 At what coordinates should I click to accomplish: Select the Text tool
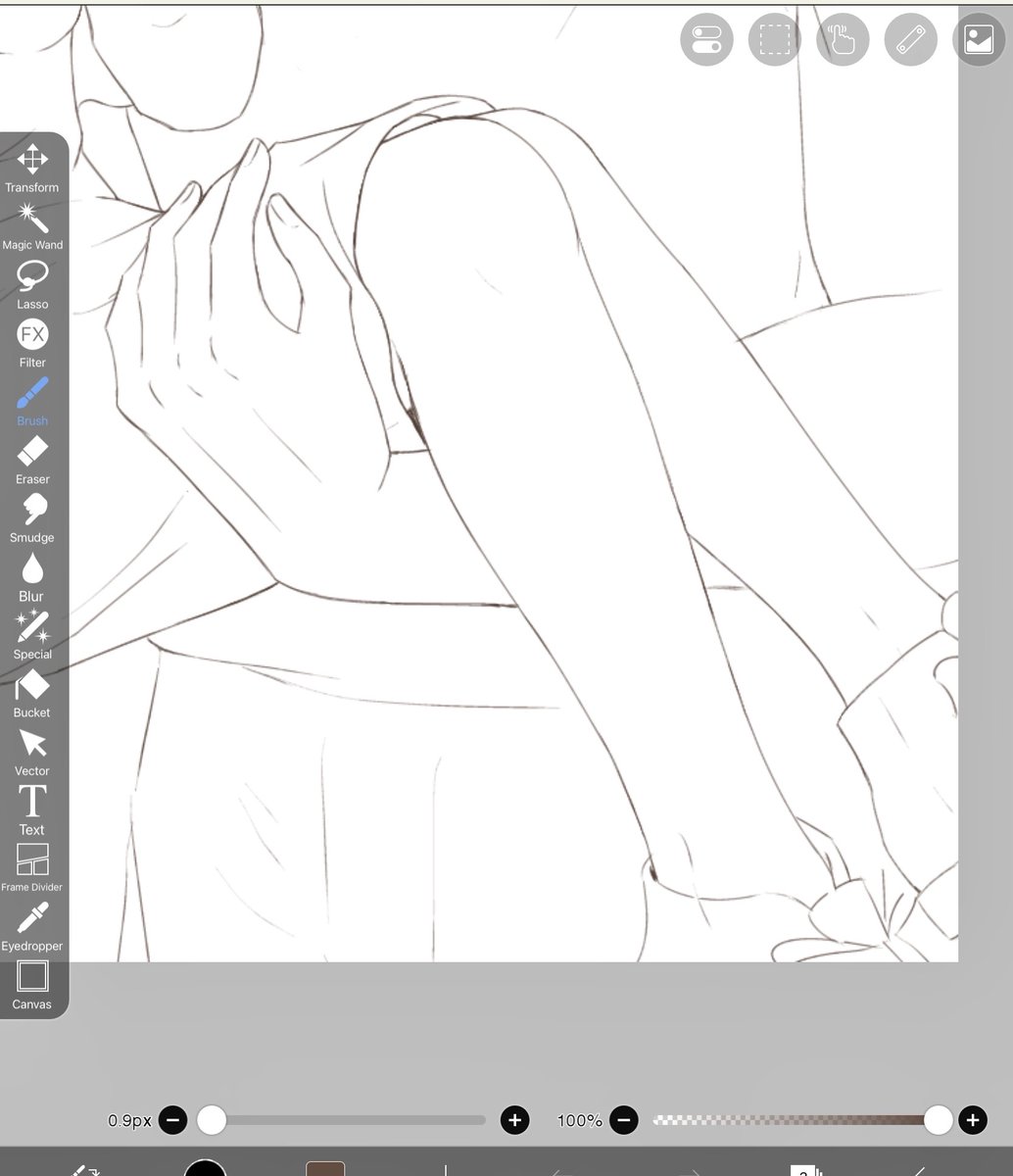(32, 810)
